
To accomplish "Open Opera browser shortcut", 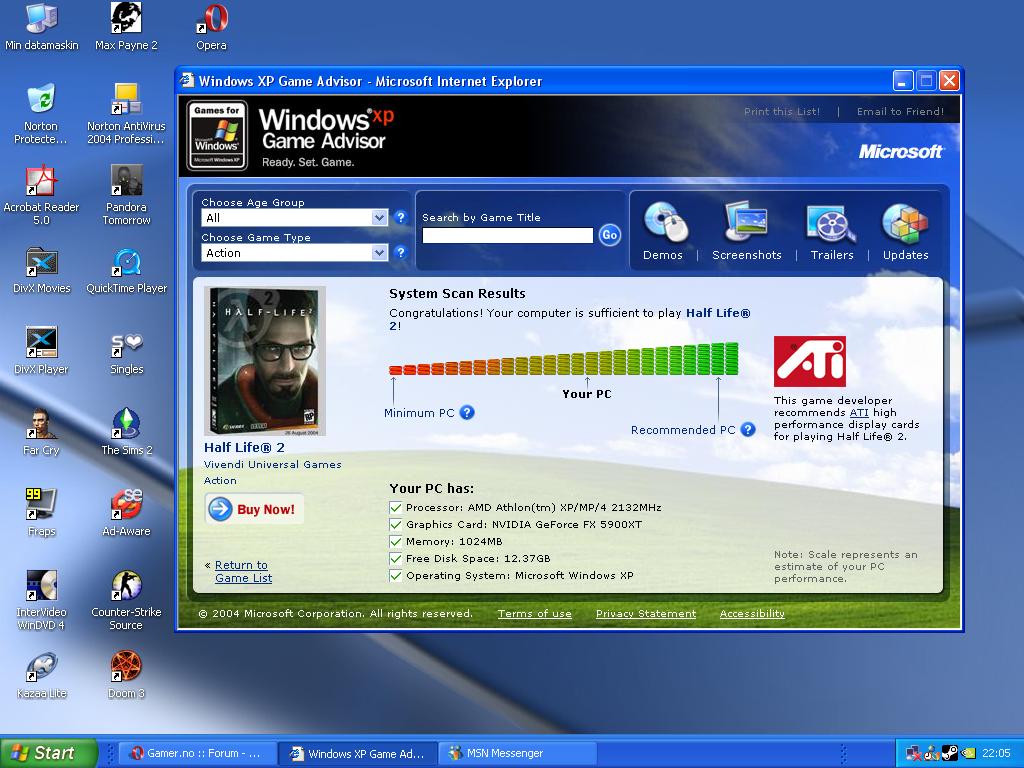I will pyautogui.click(x=211, y=26).
